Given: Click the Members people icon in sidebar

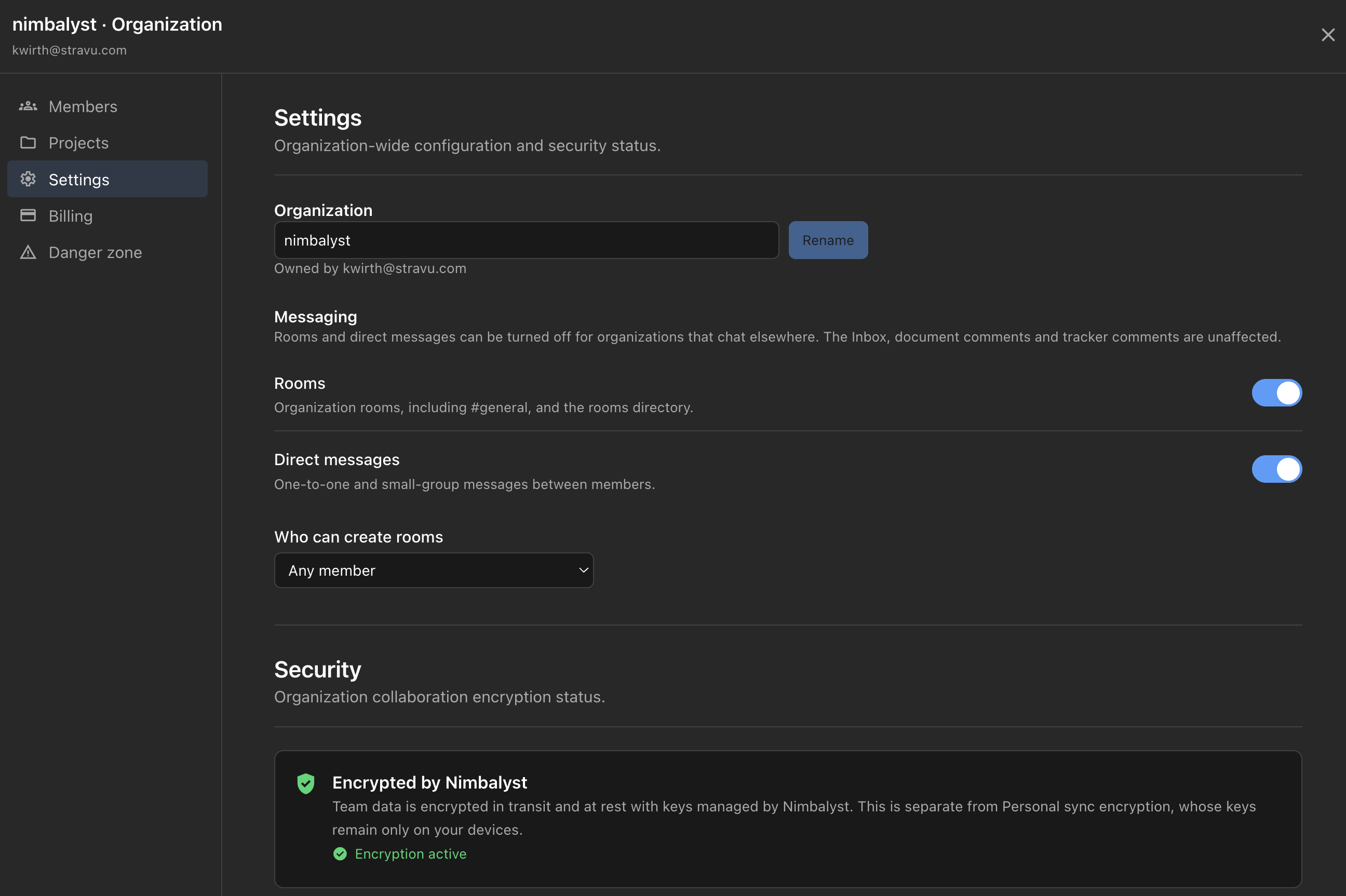Looking at the screenshot, I should 28,106.
